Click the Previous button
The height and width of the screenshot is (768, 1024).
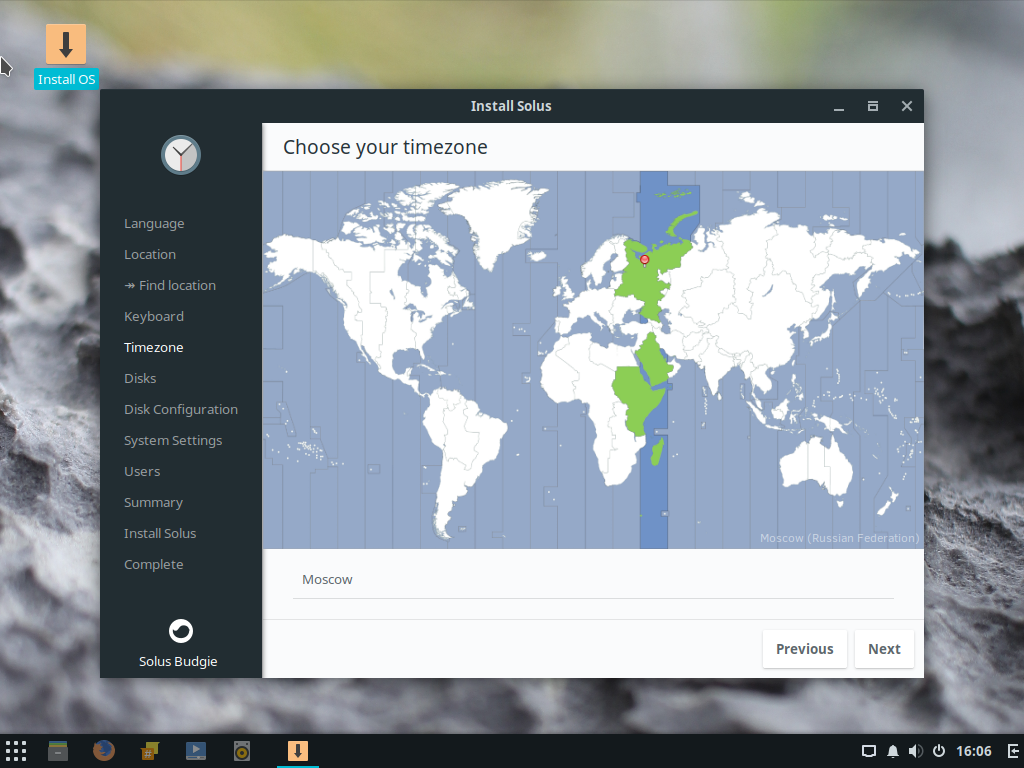(805, 649)
